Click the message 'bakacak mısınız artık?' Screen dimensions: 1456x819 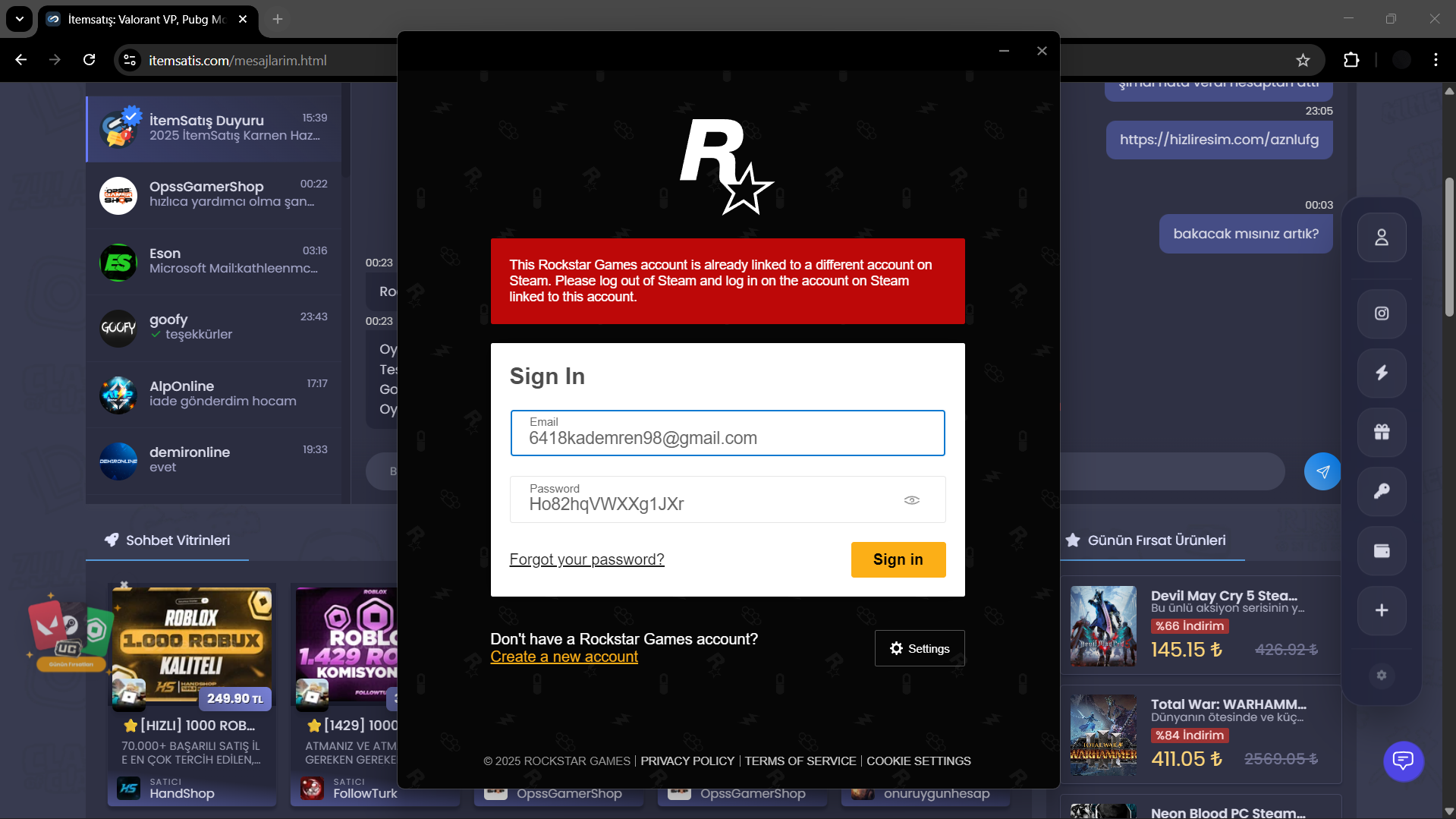pyautogui.click(x=1246, y=234)
